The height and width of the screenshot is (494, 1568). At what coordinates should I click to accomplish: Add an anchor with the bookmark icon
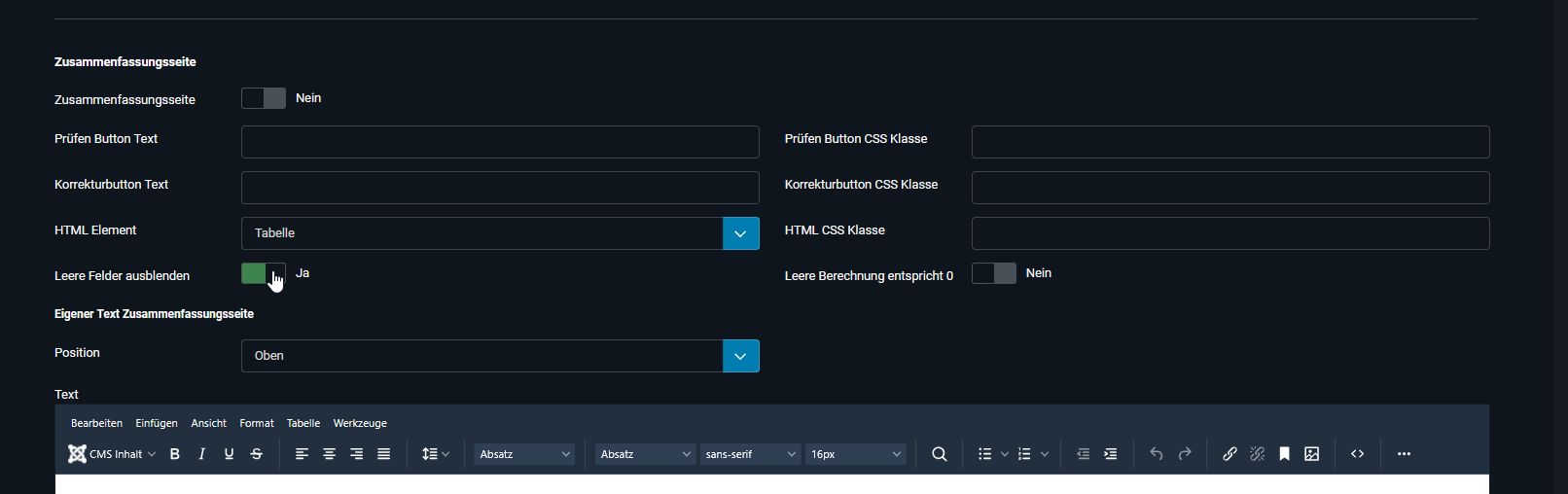coord(1284,454)
